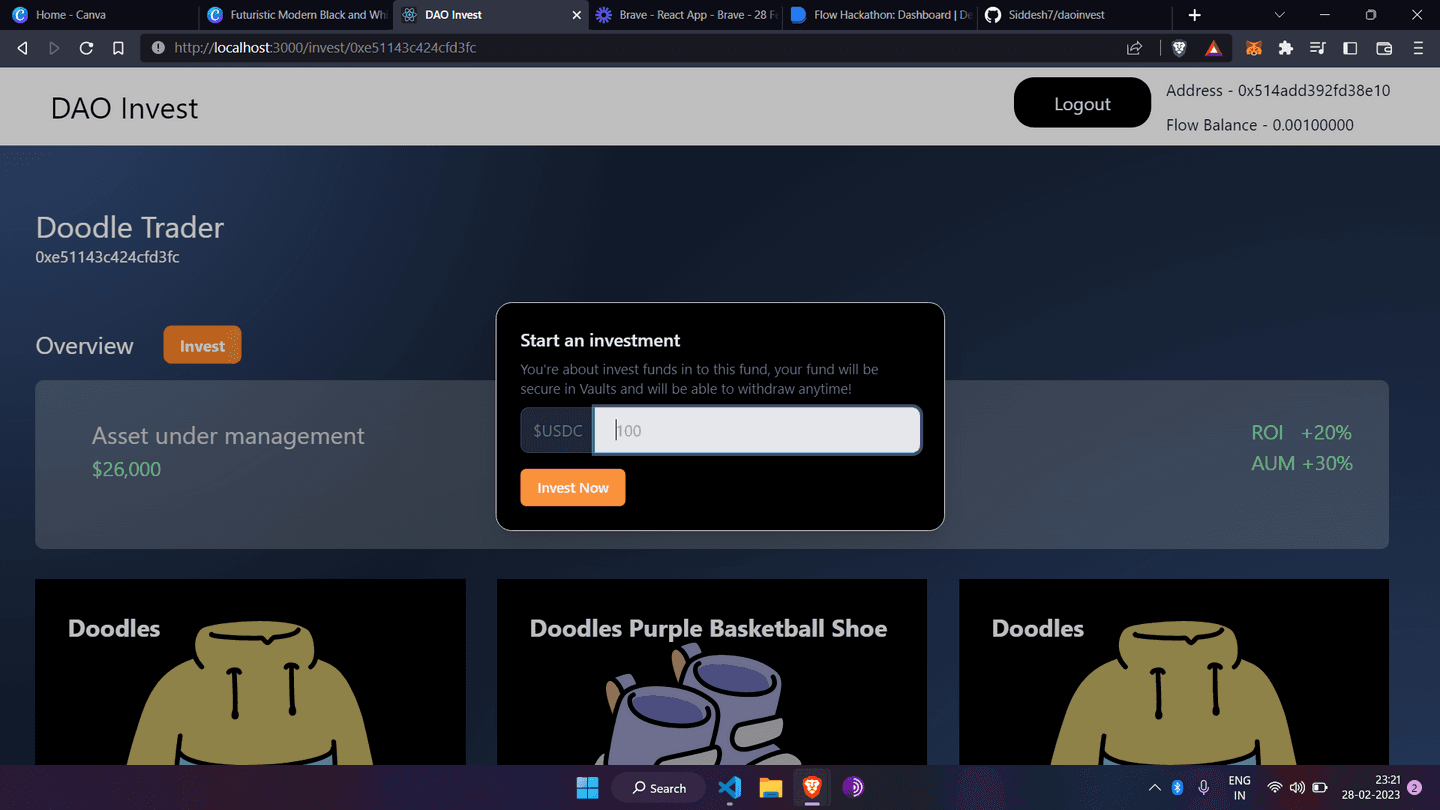Click the Start an investment heading
This screenshot has height=810, width=1440.
[x=600, y=340]
